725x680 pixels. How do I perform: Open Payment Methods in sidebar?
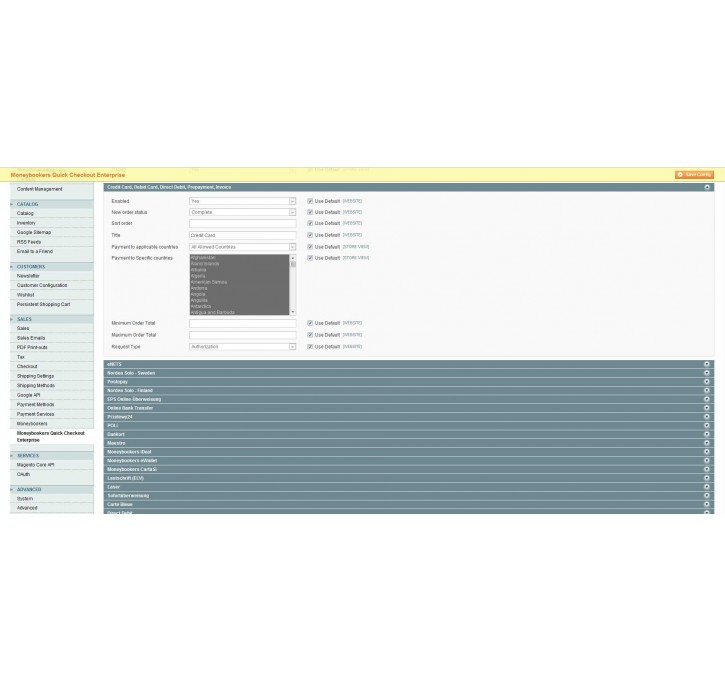[35, 404]
